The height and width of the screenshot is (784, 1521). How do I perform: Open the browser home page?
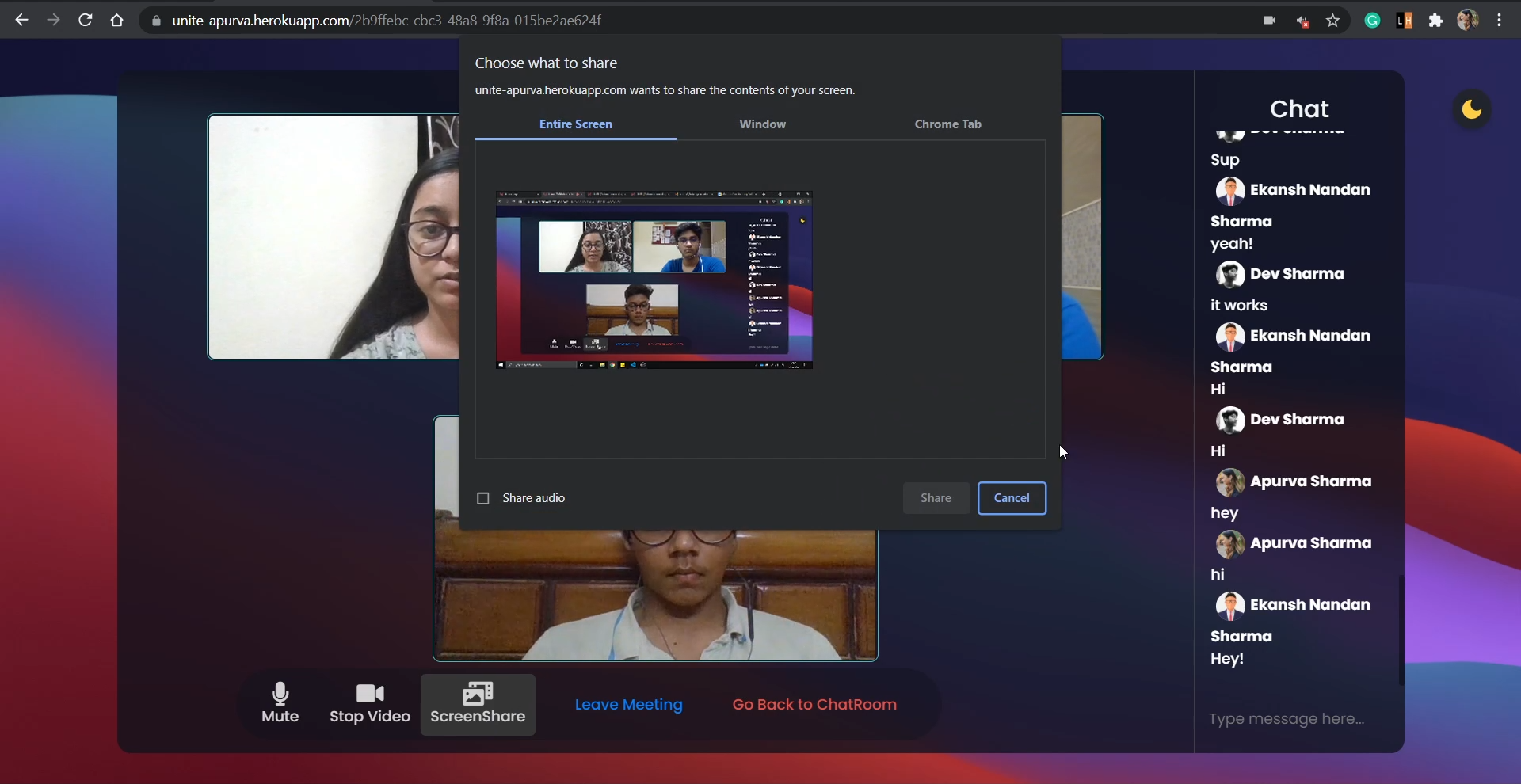tap(117, 21)
